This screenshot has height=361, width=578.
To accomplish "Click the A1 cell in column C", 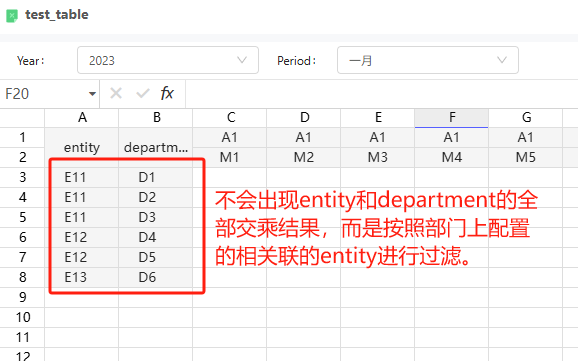I will click(230, 138).
